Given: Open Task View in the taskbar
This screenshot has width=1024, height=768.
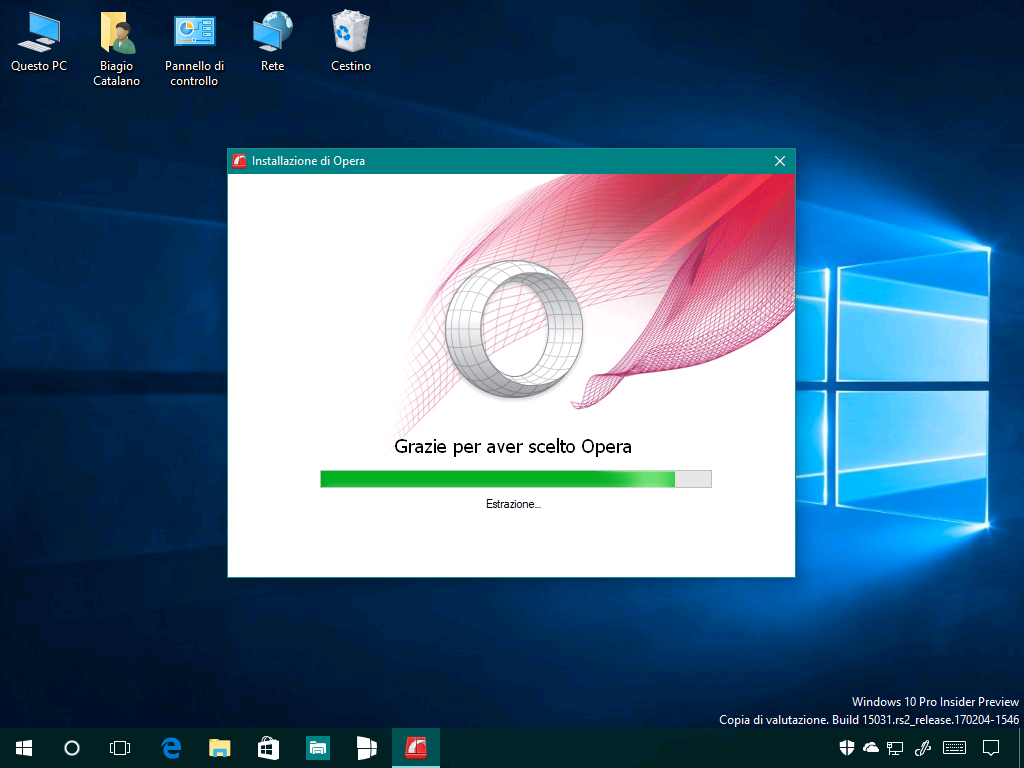Looking at the screenshot, I should [x=120, y=748].
